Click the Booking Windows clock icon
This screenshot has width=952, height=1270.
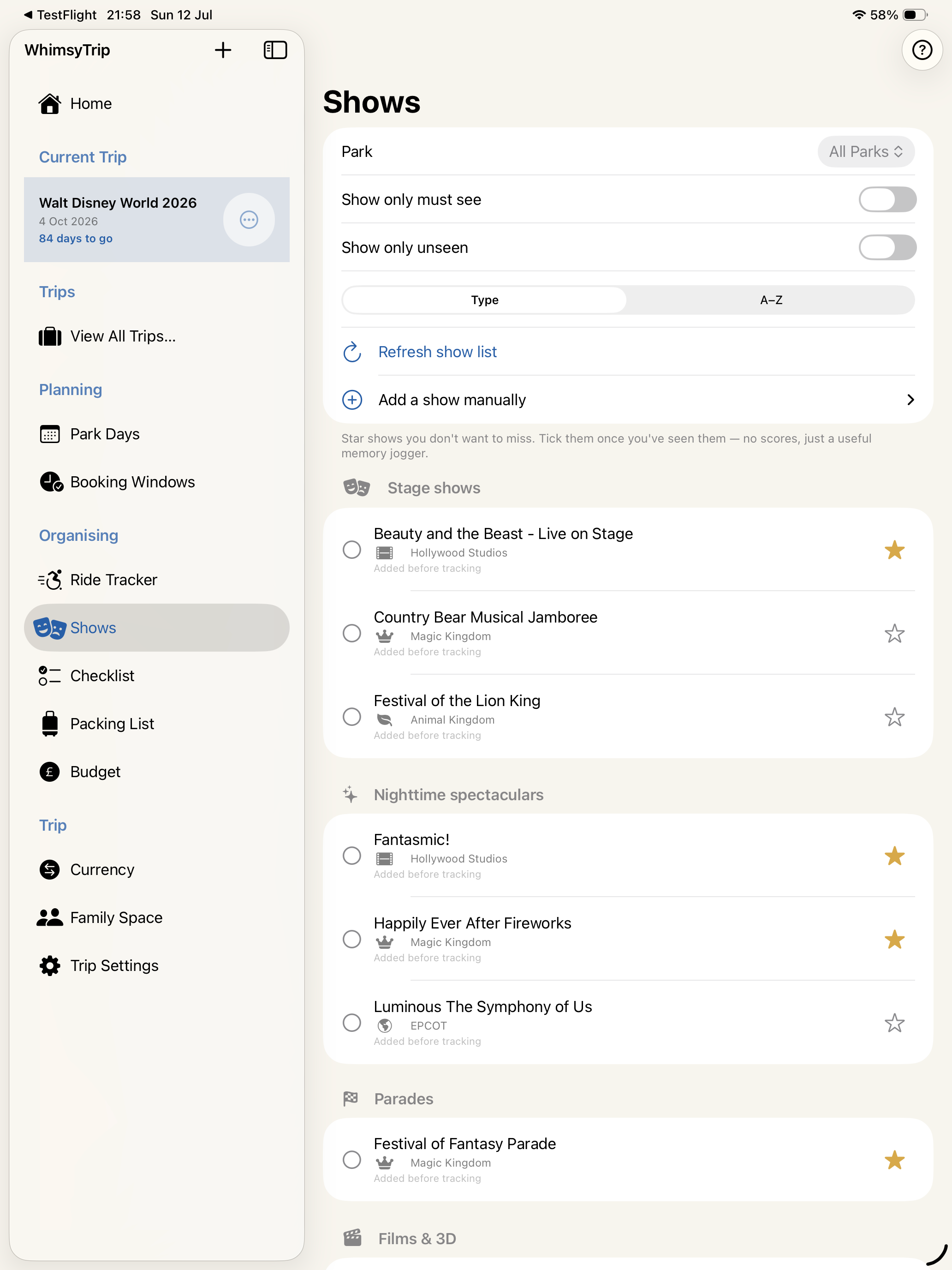click(x=51, y=482)
